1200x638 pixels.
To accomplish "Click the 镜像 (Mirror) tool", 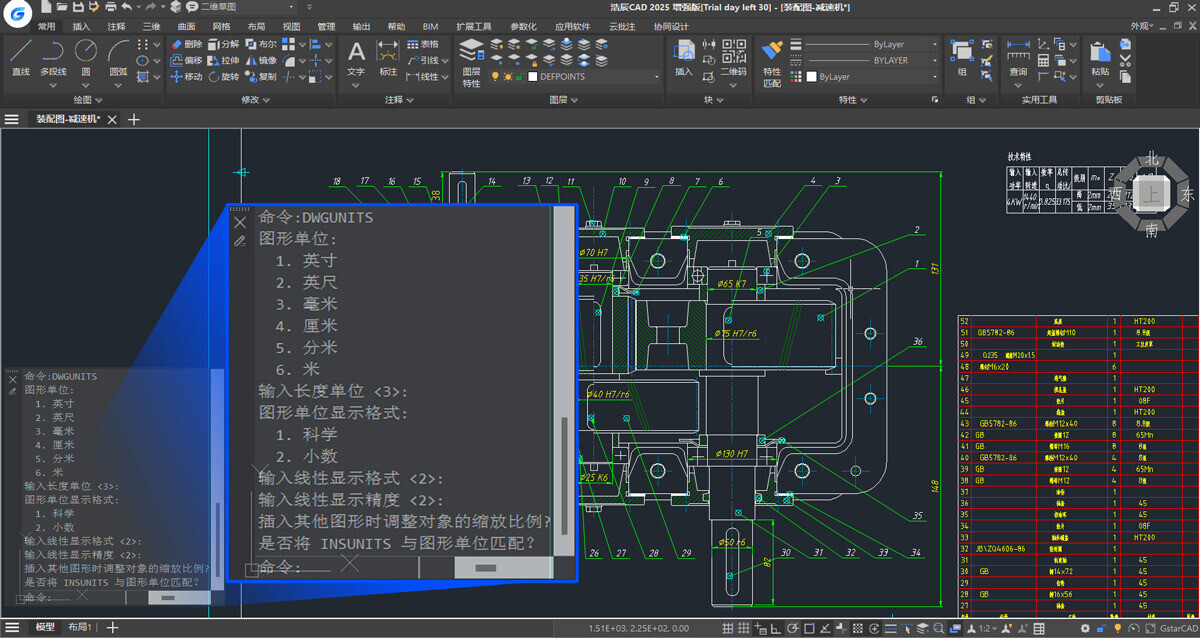I will pyautogui.click(x=260, y=61).
